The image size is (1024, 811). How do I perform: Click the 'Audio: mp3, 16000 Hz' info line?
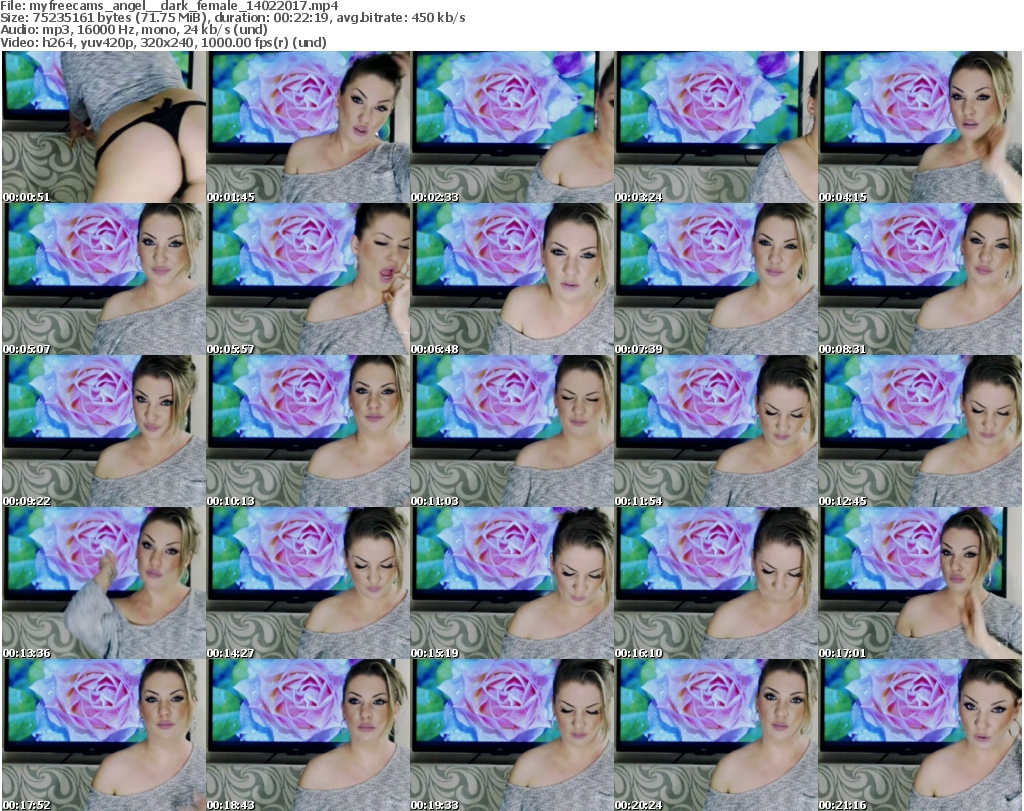[134, 30]
